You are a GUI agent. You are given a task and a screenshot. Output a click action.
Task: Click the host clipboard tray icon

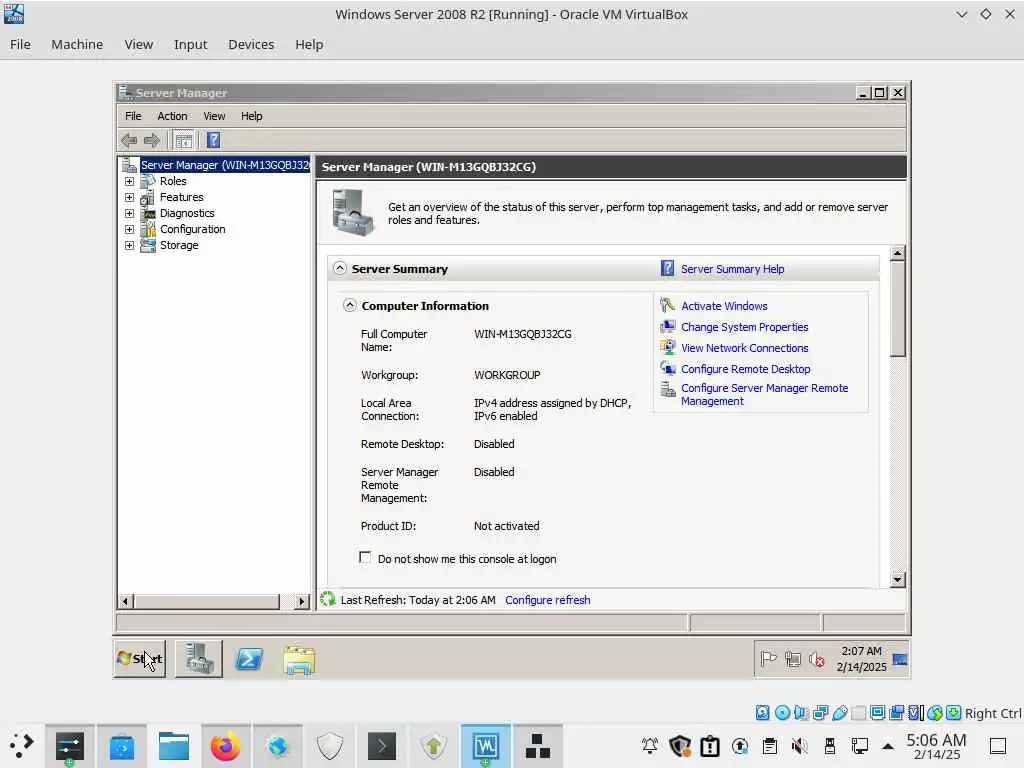point(770,746)
